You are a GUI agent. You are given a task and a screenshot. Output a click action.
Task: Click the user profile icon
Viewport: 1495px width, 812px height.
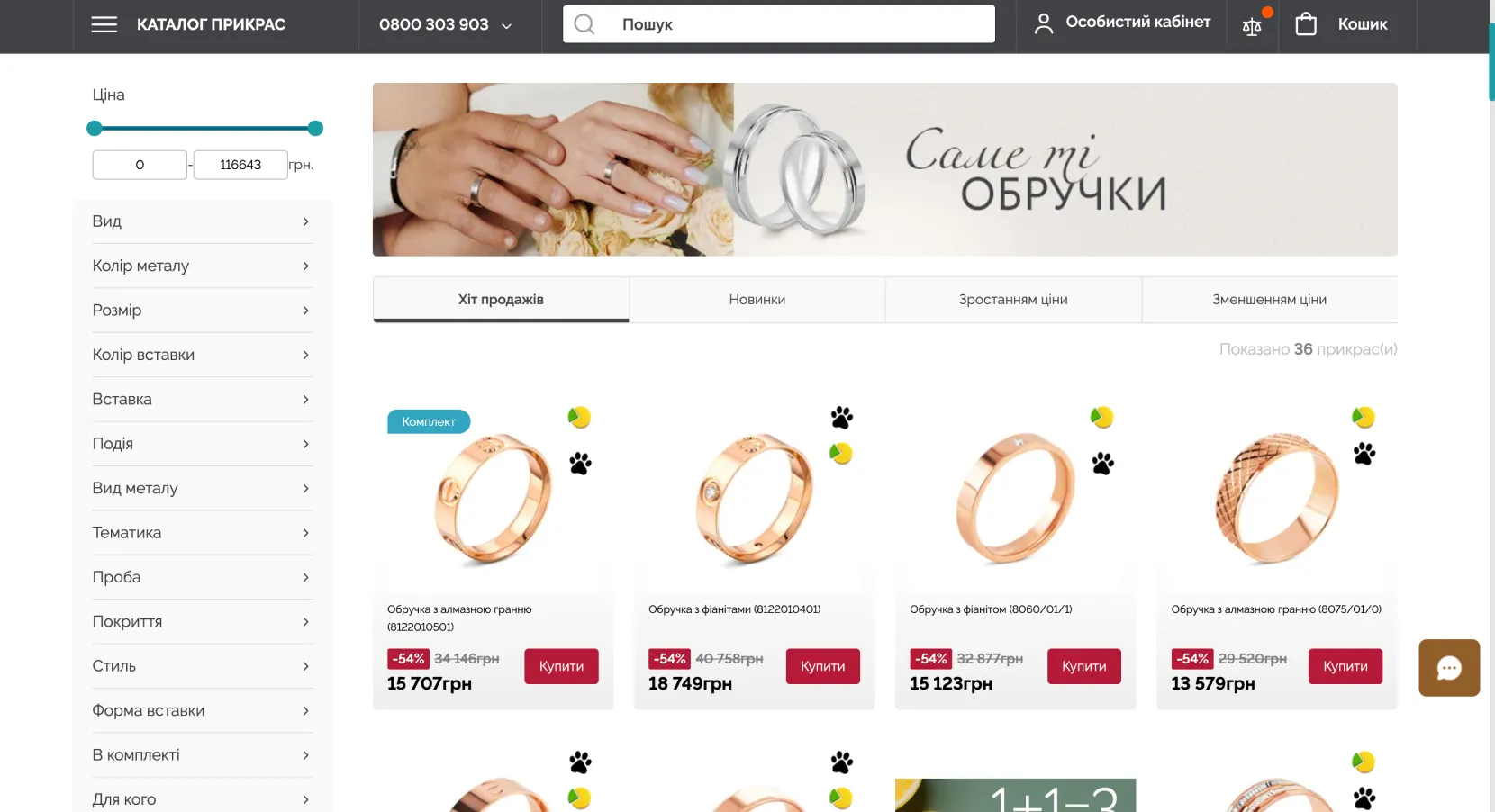(1044, 24)
